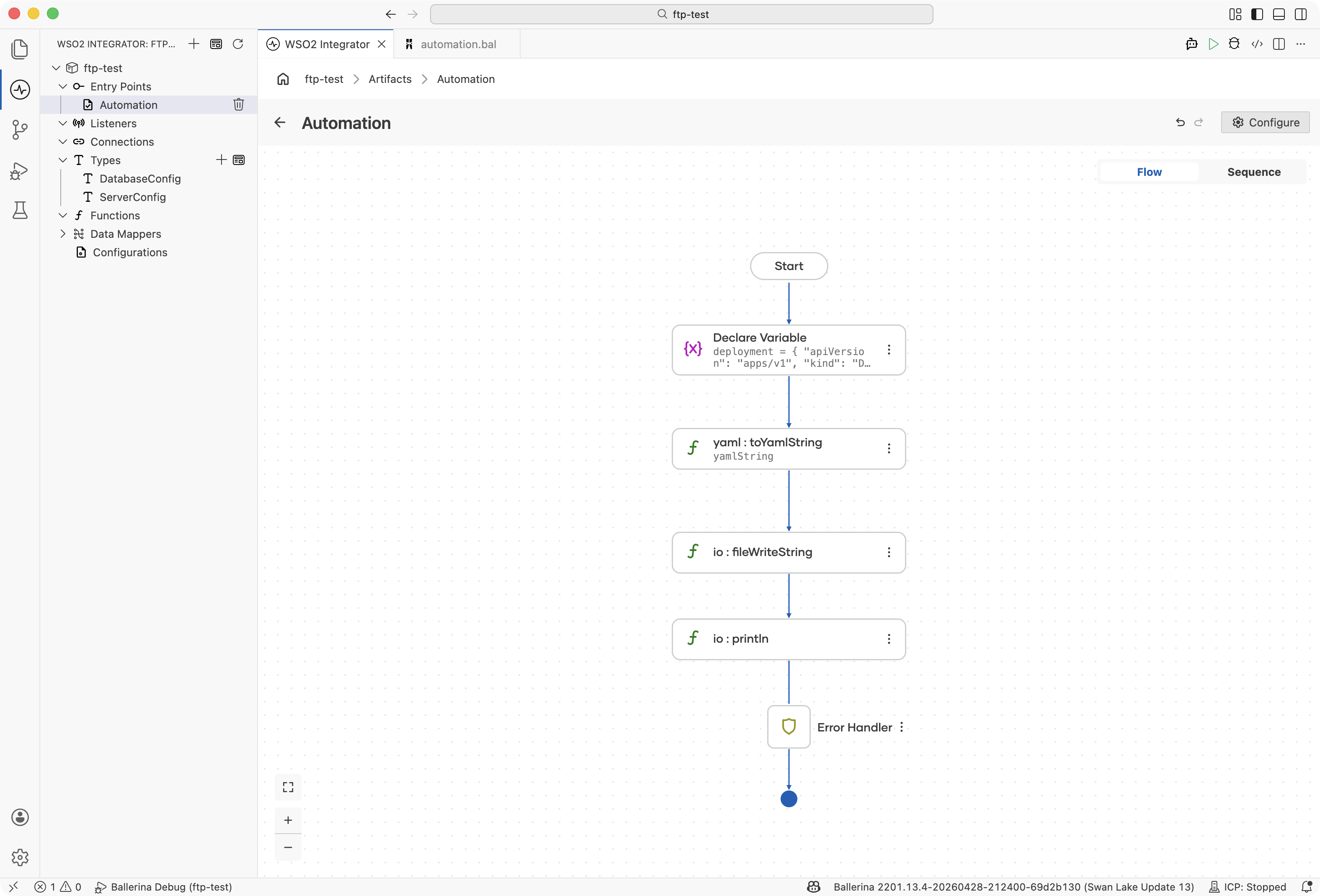Open options menu for io : println node
1320x896 pixels.
[x=889, y=639]
